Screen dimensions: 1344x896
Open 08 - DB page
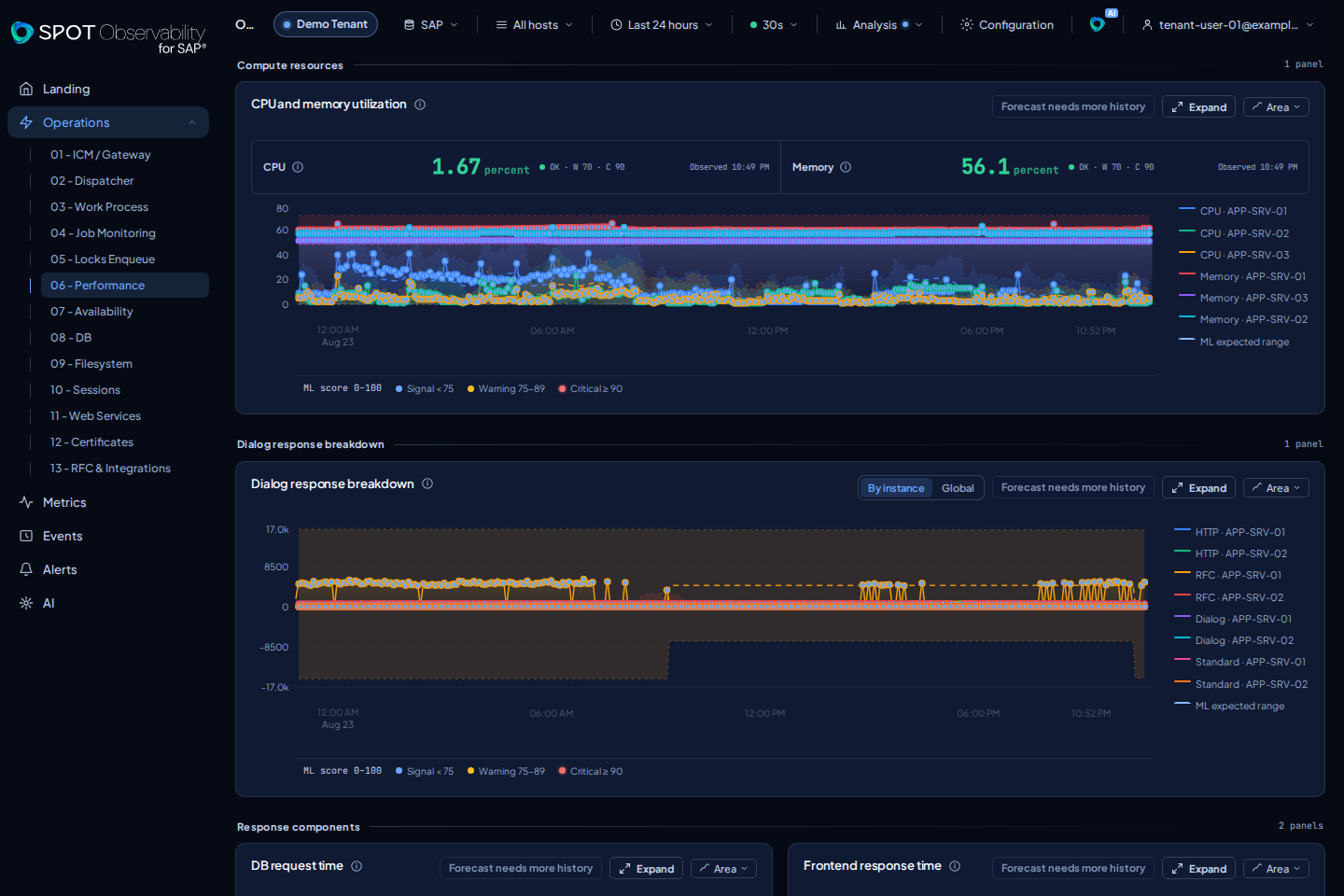71,338
